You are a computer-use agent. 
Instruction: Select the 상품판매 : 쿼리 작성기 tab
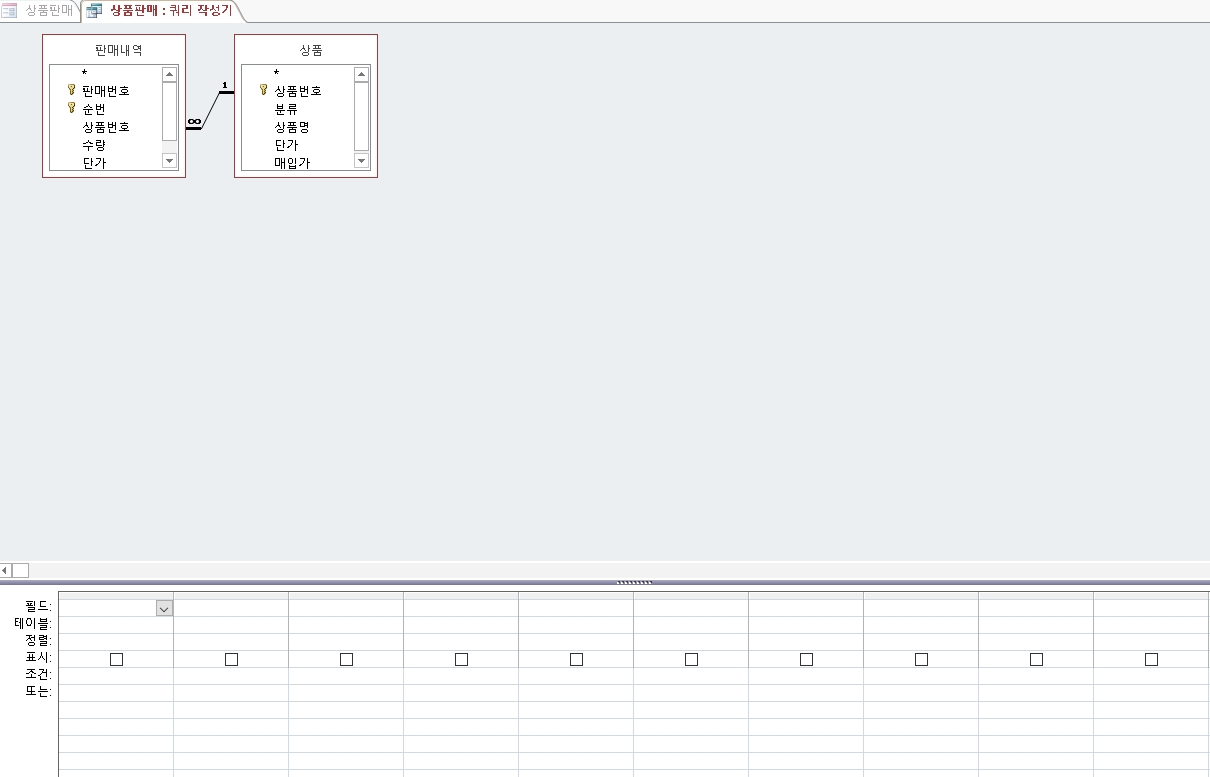(x=170, y=11)
